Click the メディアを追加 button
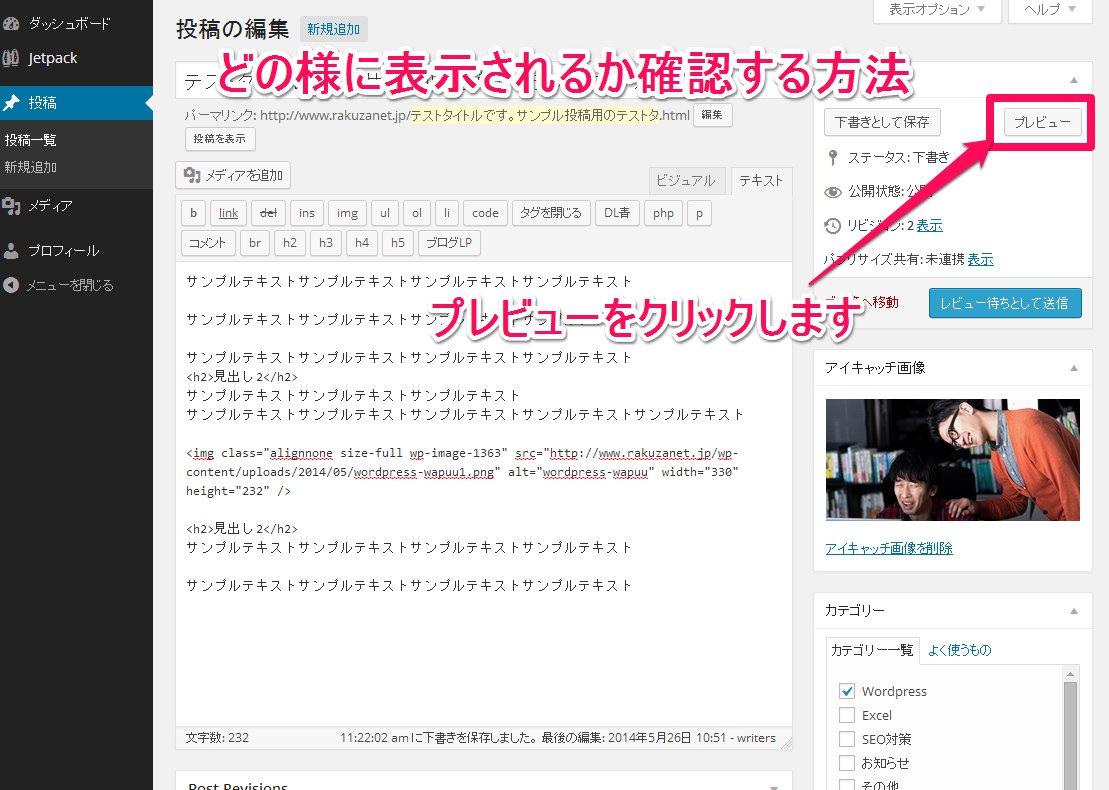The height and width of the screenshot is (790, 1109). [233, 175]
